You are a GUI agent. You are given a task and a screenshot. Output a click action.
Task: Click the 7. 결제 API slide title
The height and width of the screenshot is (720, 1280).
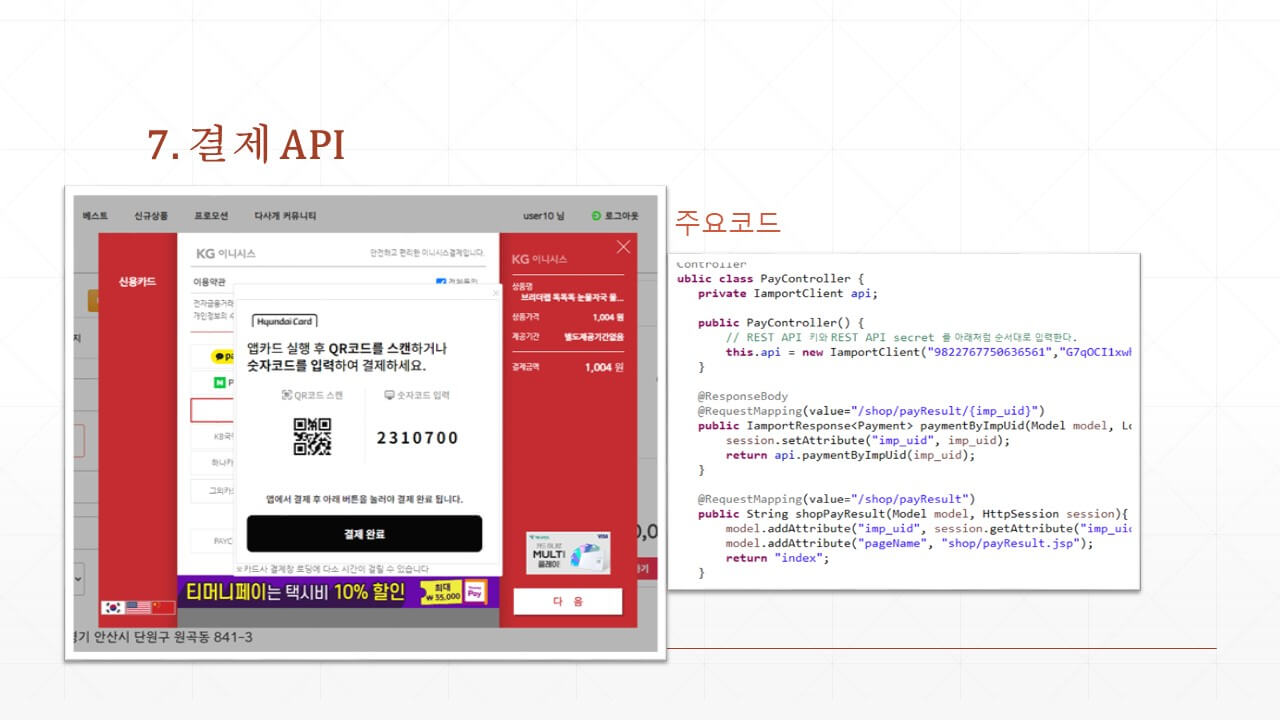pos(246,145)
